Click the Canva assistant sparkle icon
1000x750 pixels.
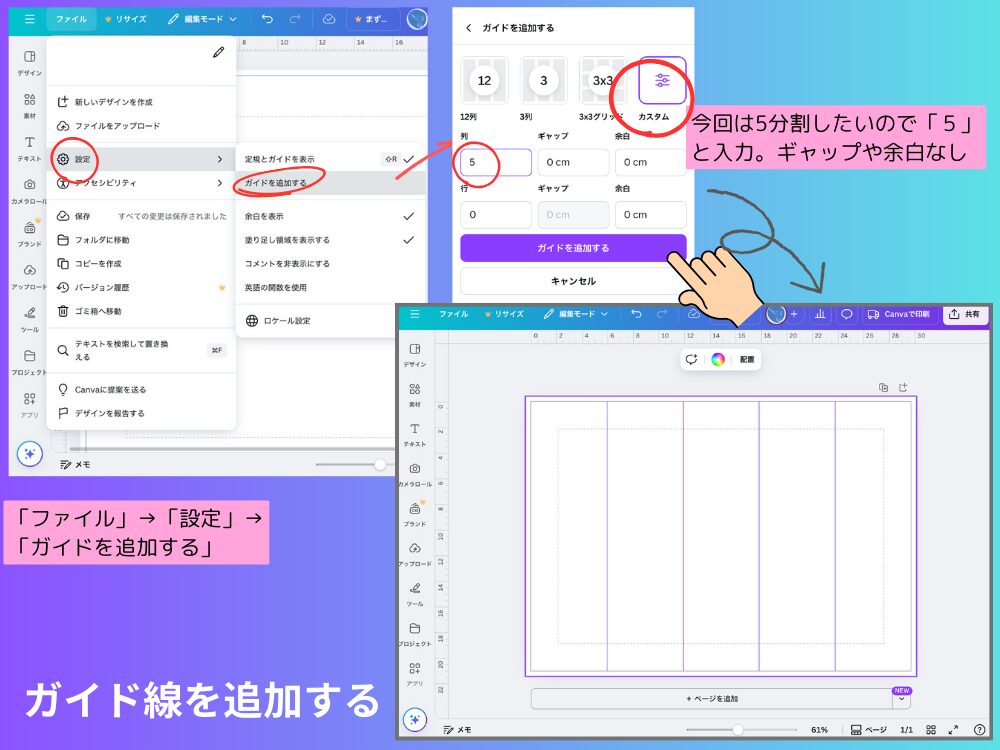pos(30,455)
